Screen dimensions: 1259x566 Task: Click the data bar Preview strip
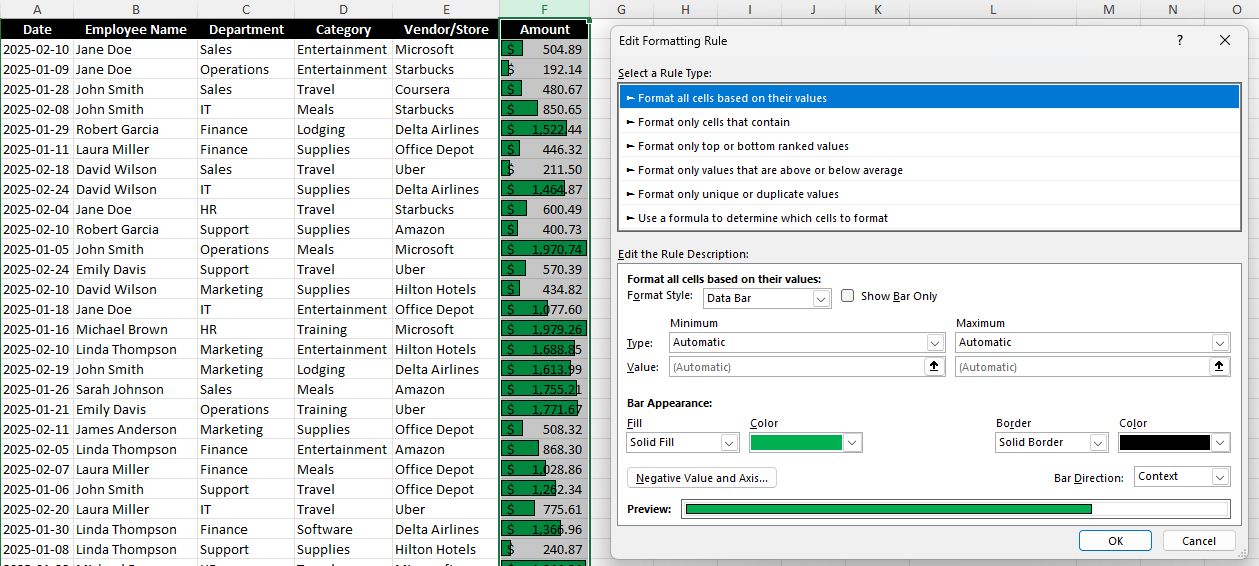(x=955, y=509)
